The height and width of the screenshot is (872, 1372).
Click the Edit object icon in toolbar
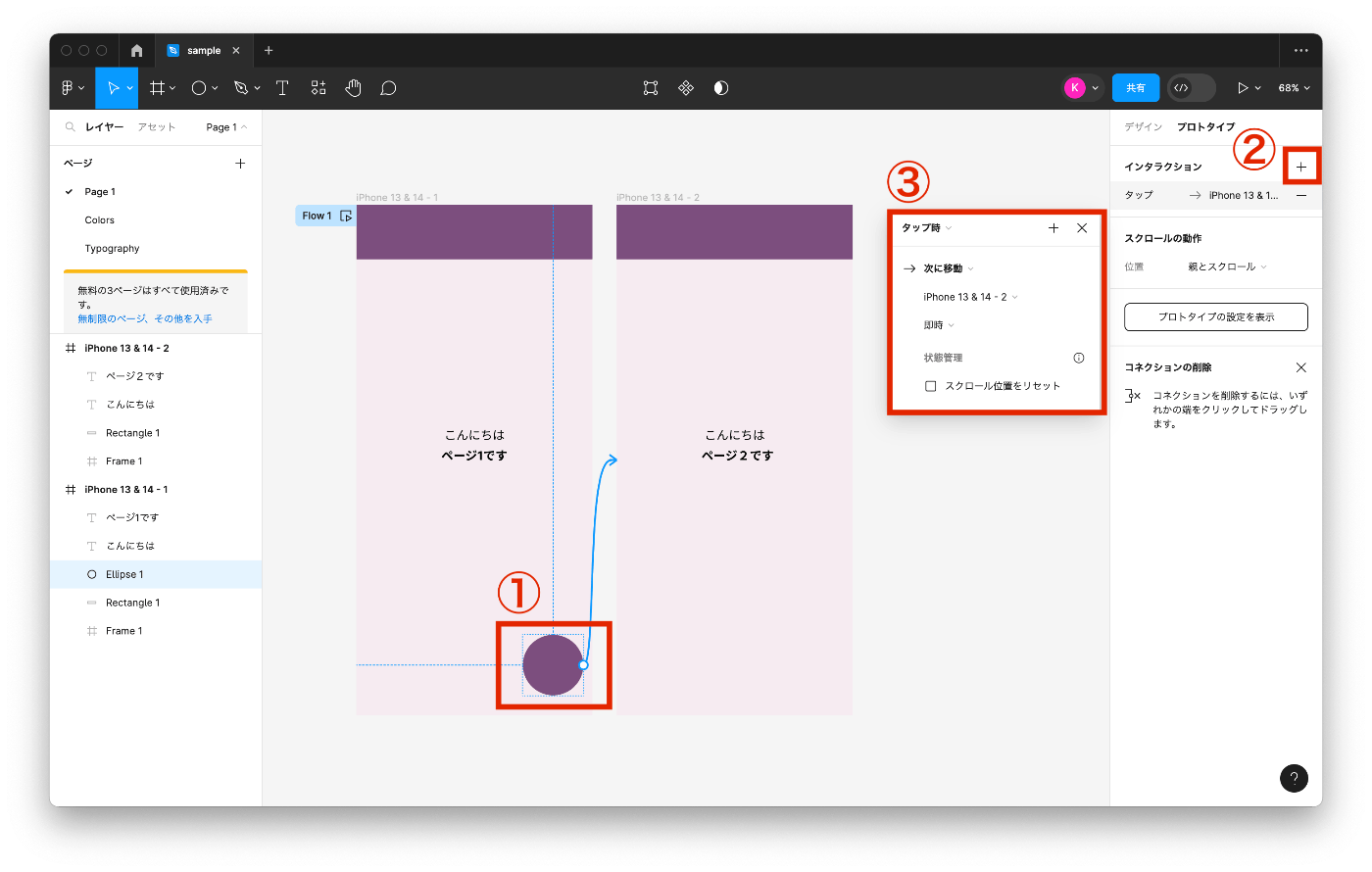[x=651, y=88]
